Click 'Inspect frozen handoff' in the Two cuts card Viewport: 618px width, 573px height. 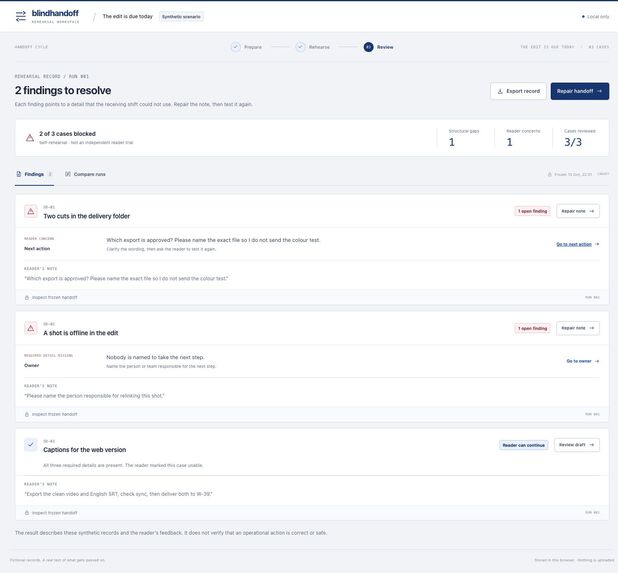click(x=54, y=298)
